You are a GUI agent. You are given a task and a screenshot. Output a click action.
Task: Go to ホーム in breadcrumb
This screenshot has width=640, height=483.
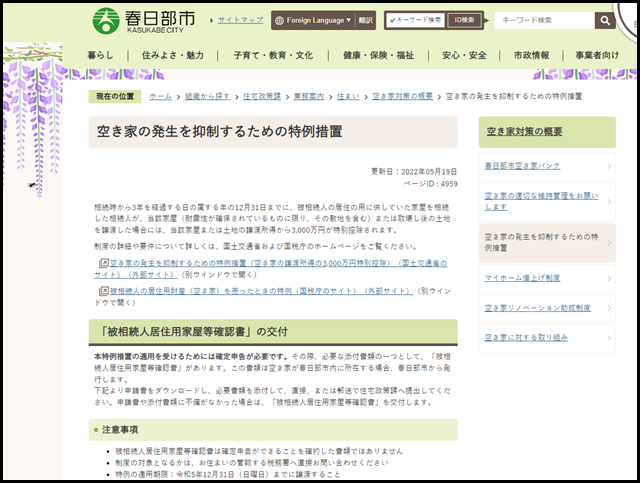click(x=160, y=96)
